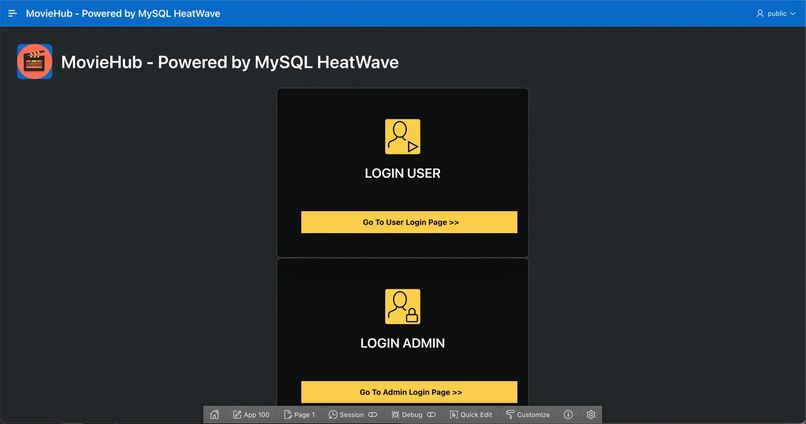Open App 100 in developer toolbar
Viewport: 806px width, 424px height.
(x=251, y=414)
